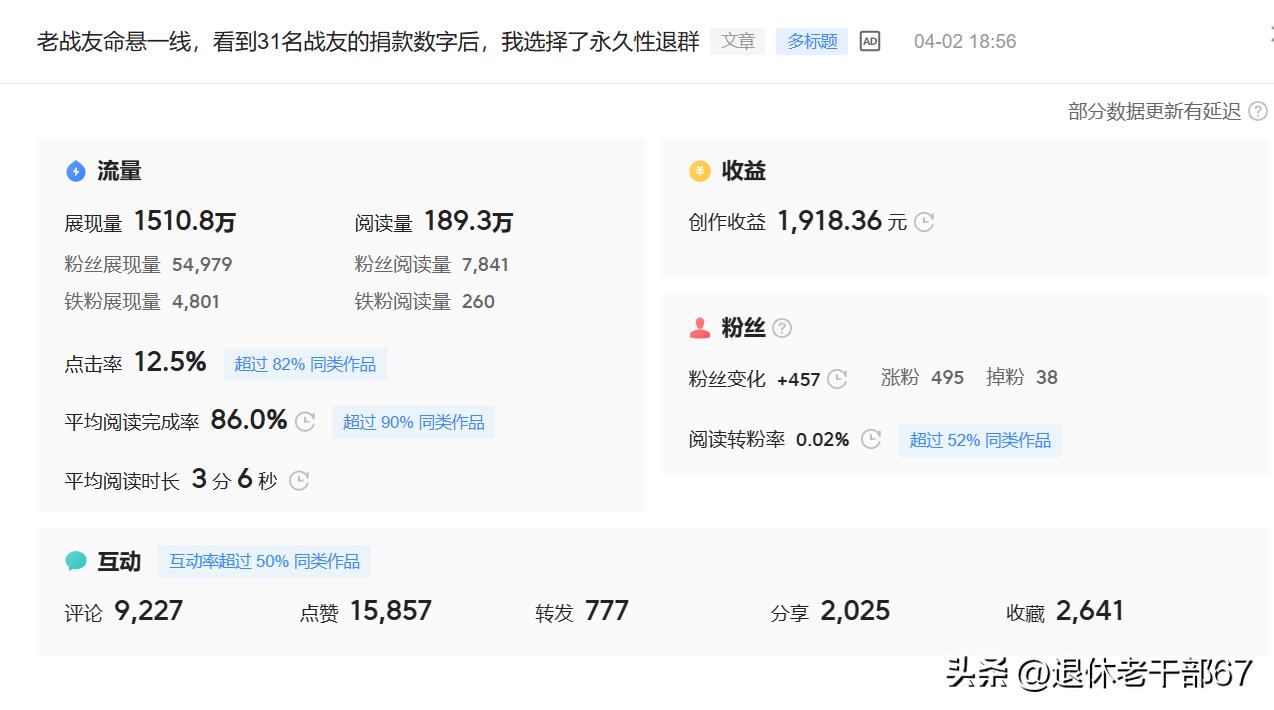
Task: Click the AD label icon beside the title
Action: 868,41
